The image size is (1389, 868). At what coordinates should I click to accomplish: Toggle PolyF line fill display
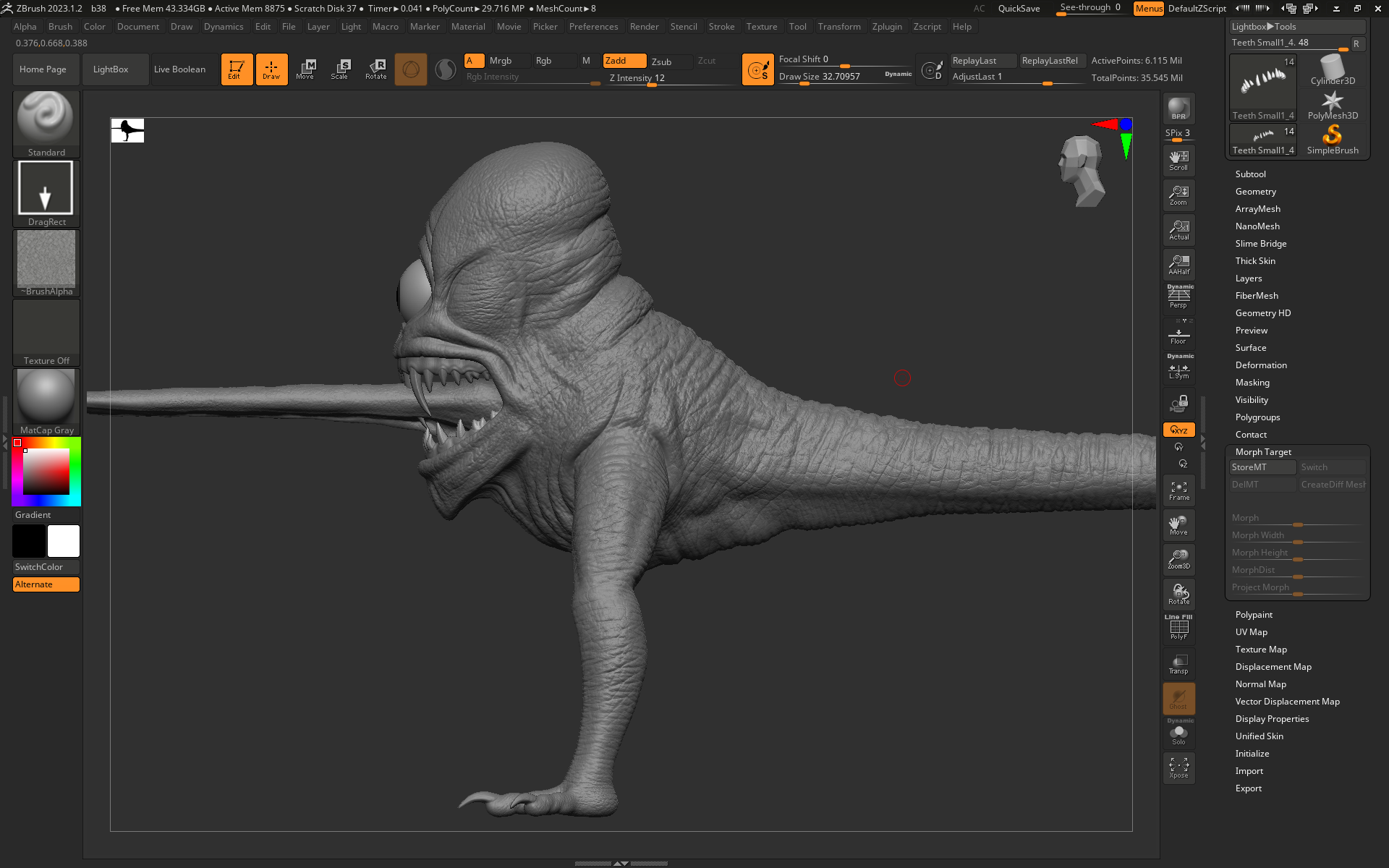coord(1178,629)
